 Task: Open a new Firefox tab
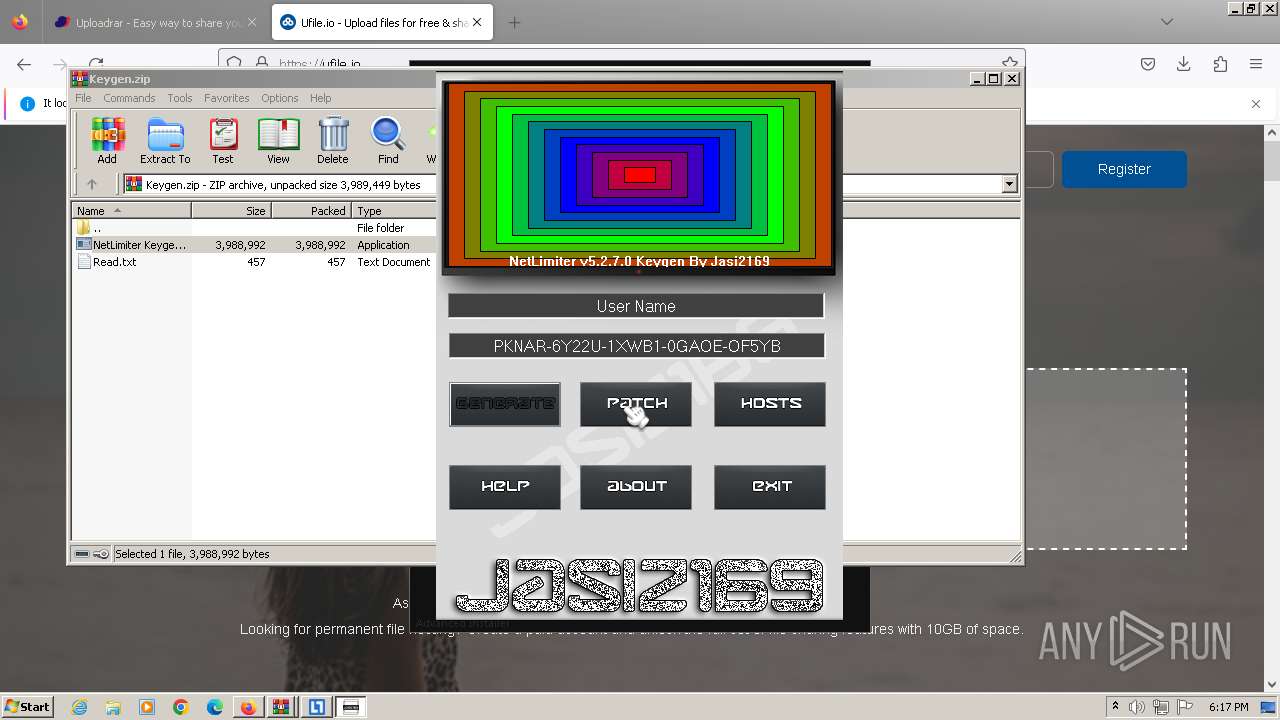514,22
